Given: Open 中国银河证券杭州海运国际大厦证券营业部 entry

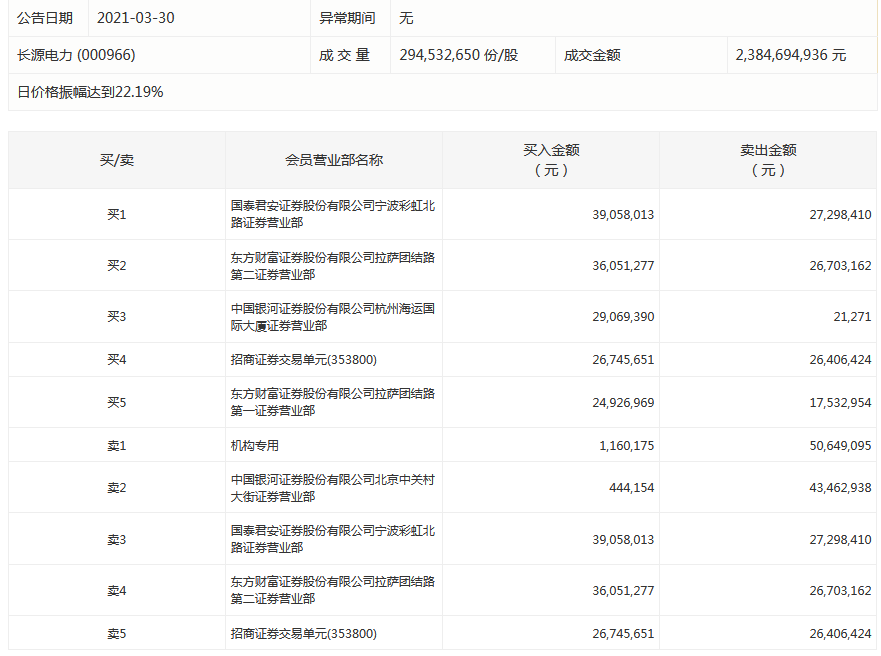Looking at the screenshot, I should point(332,317).
